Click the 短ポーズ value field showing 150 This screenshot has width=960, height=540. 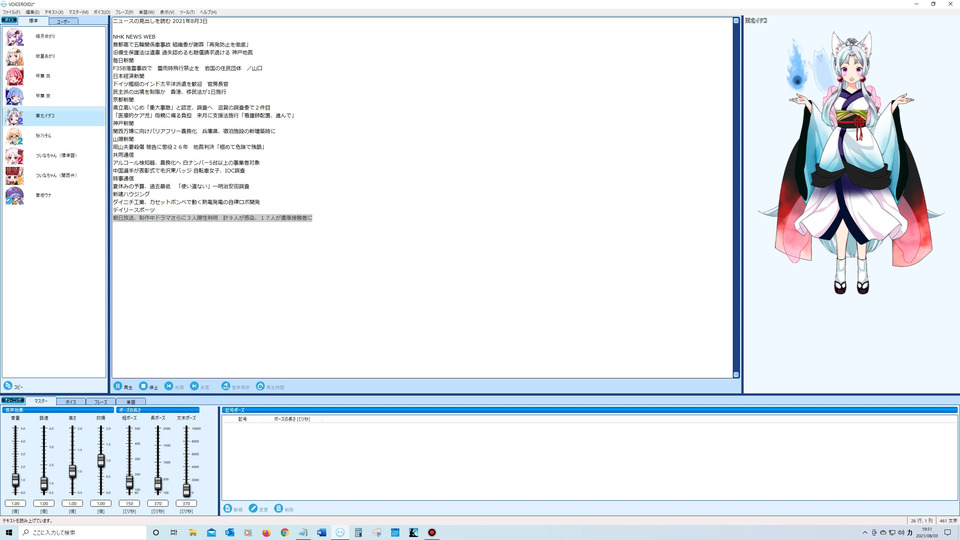(x=129, y=503)
